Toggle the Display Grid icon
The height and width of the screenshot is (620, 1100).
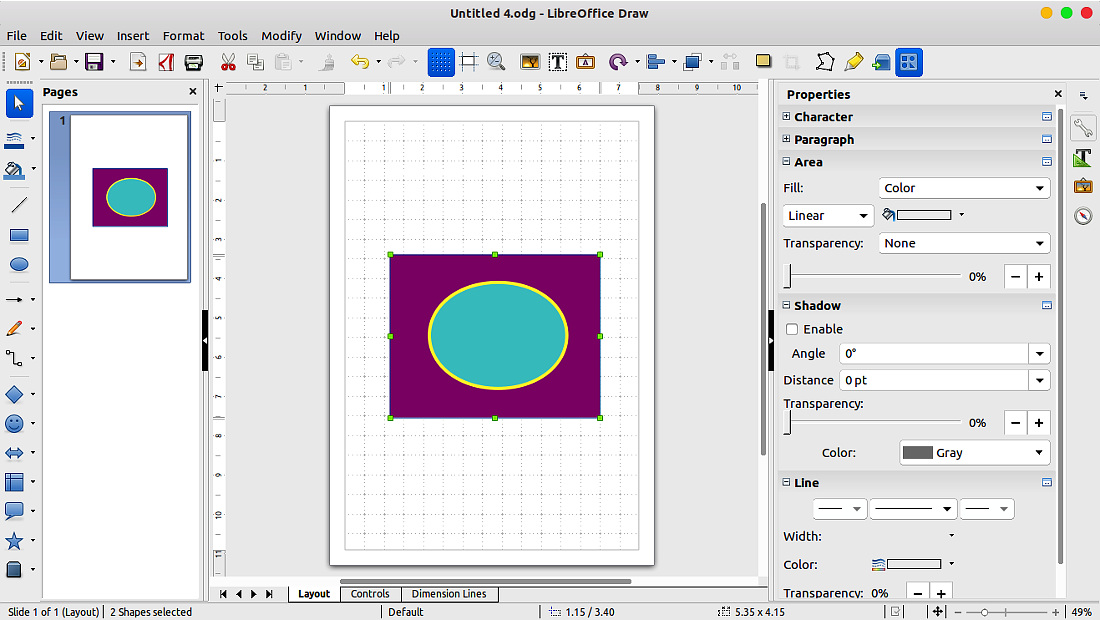click(x=441, y=62)
